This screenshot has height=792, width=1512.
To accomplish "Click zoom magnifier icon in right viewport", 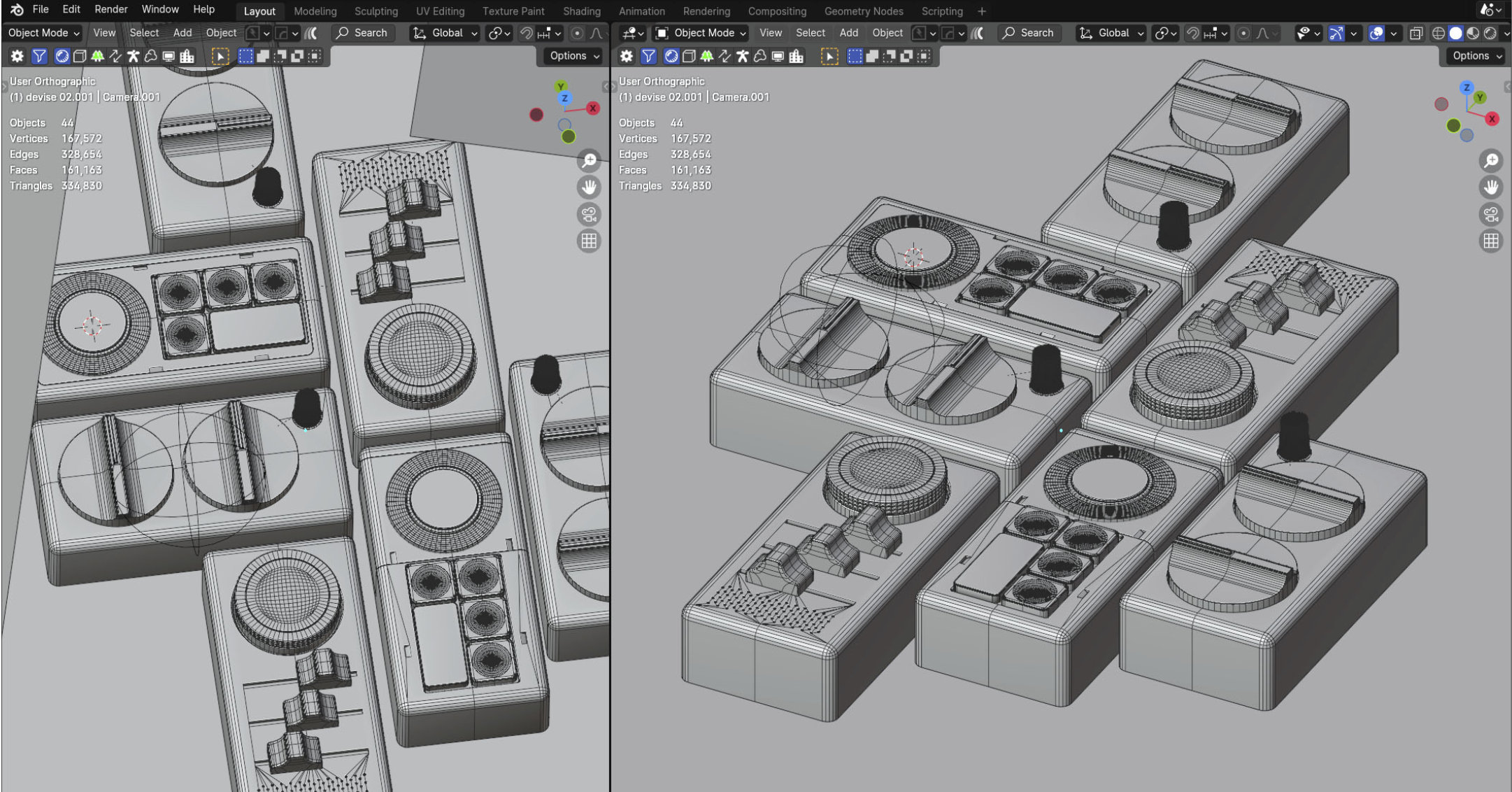I will click(1490, 161).
